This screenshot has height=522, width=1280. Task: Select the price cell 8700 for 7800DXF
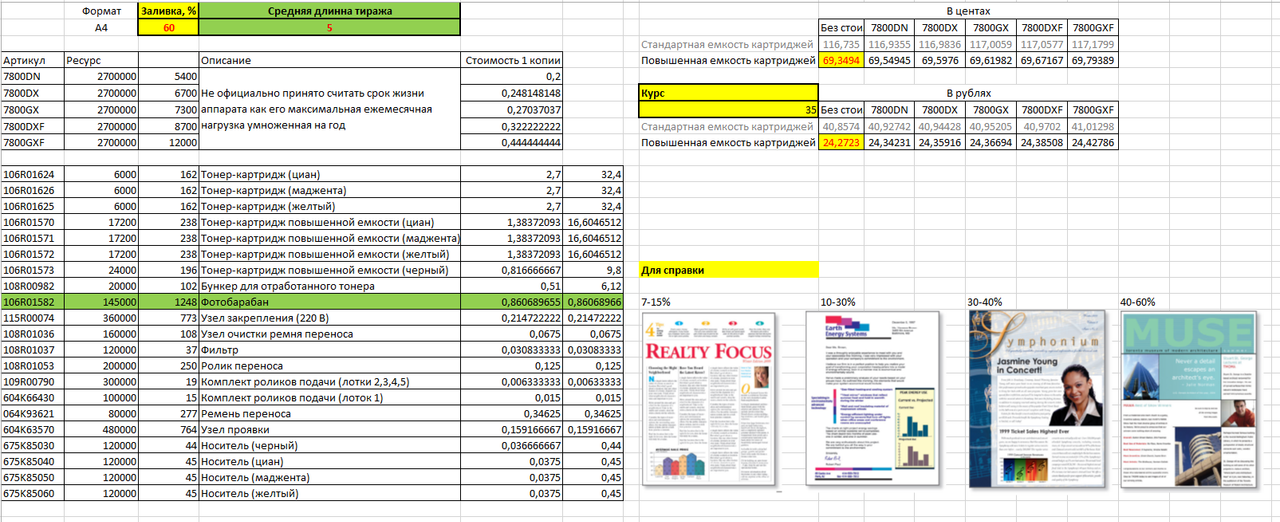tap(169, 126)
